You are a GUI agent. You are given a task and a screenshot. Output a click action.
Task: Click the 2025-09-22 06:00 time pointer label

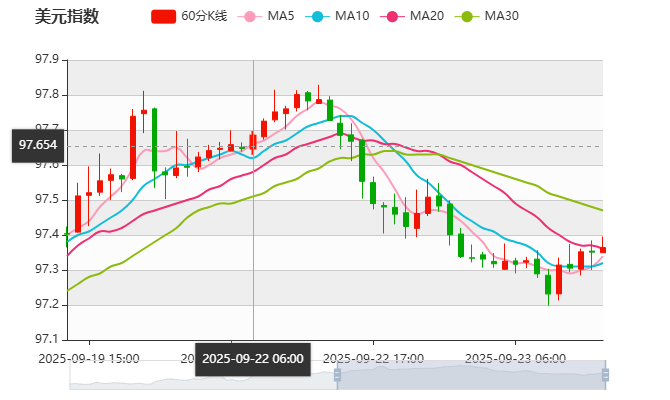[x=253, y=358]
